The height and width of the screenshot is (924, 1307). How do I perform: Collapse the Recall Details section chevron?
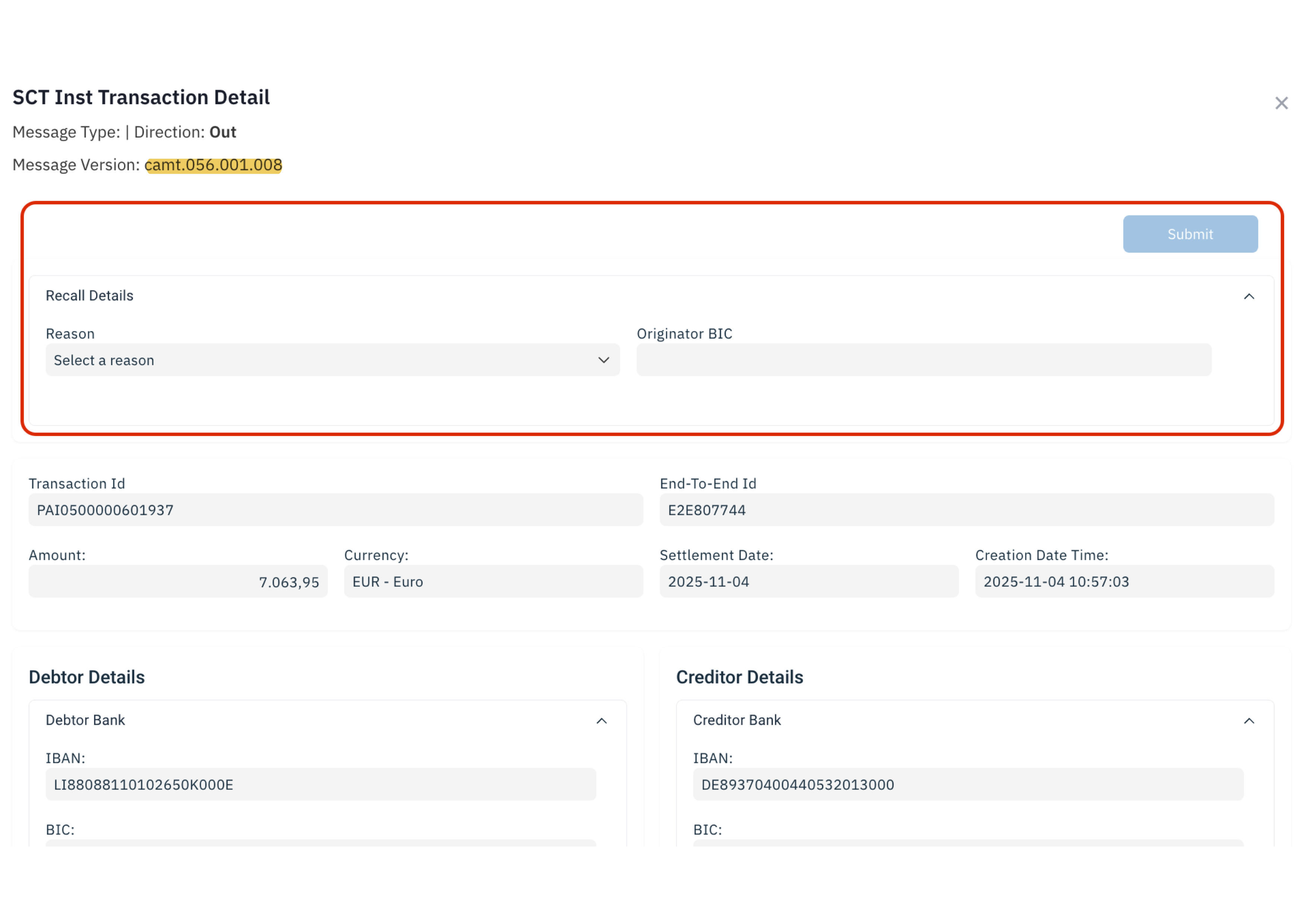[x=1248, y=297]
